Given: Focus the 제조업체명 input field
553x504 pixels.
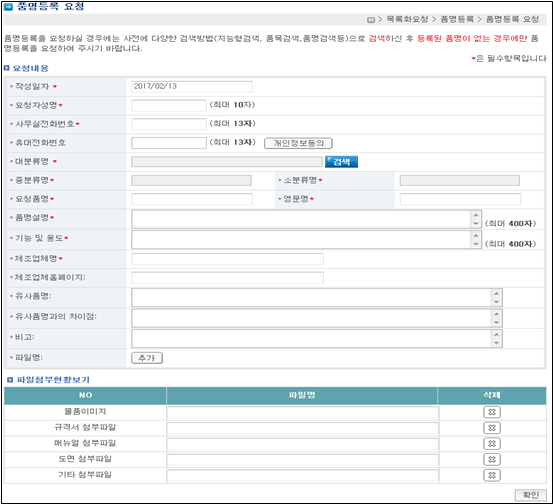Looking at the screenshot, I should [x=227, y=259].
